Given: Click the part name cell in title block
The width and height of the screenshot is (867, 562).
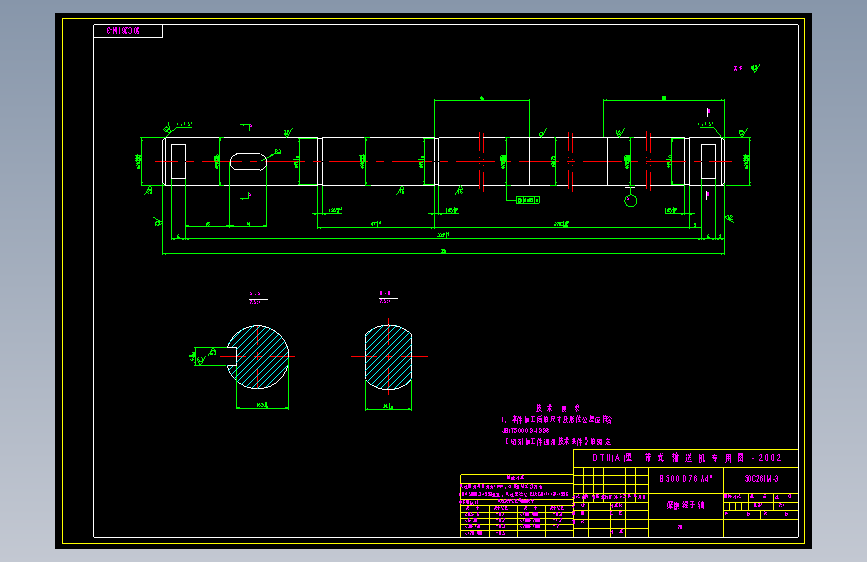Looking at the screenshot, I should [686, 506].
